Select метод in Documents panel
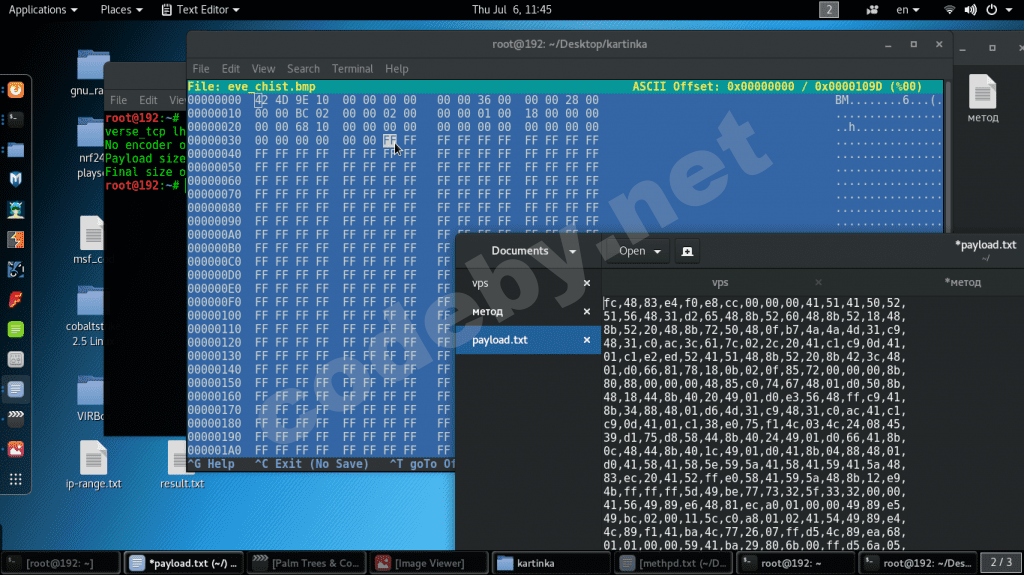 (x=528, y=312)
